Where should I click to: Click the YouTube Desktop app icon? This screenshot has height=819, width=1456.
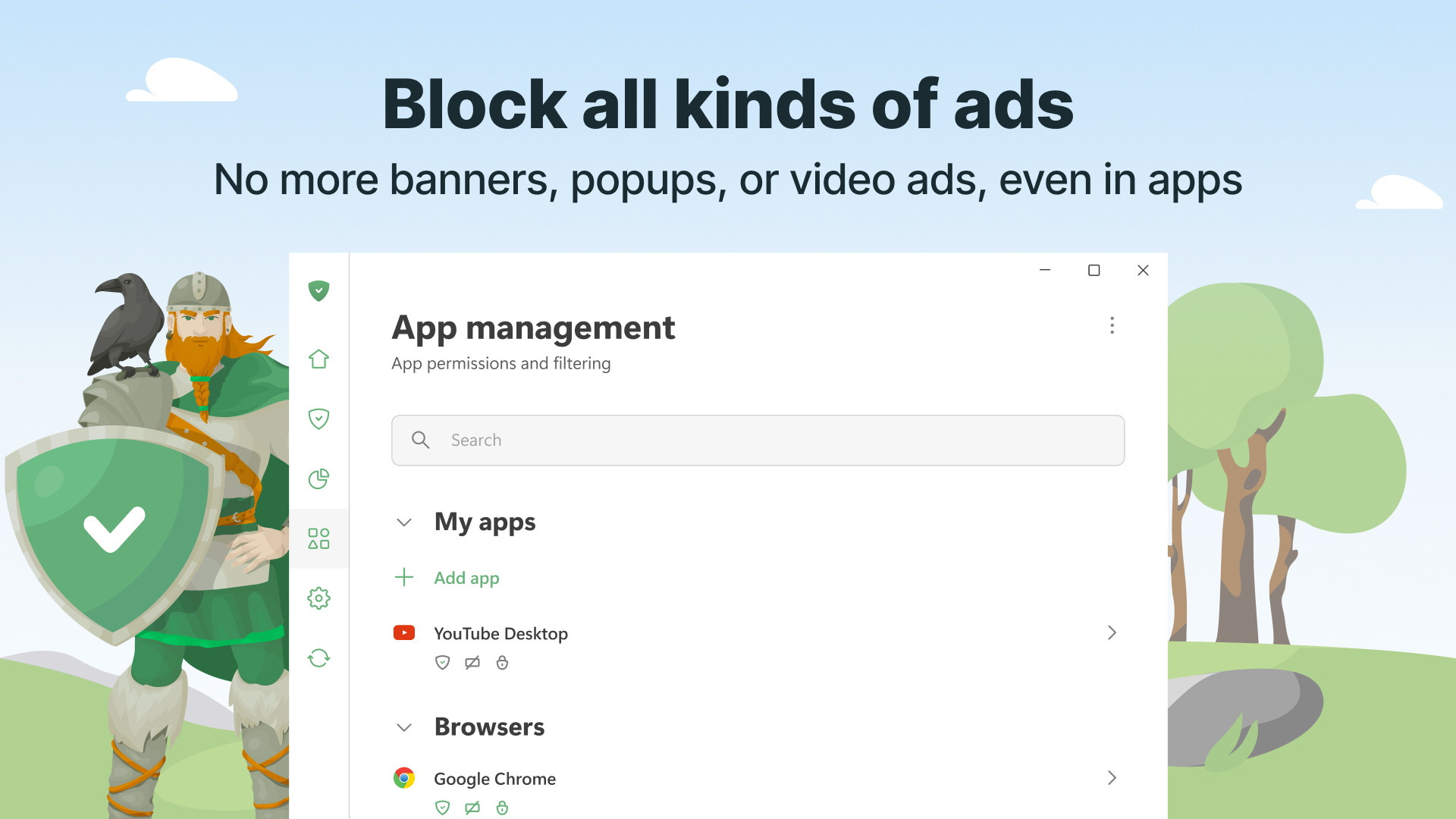pyautogui.click(x=404, y=632)
